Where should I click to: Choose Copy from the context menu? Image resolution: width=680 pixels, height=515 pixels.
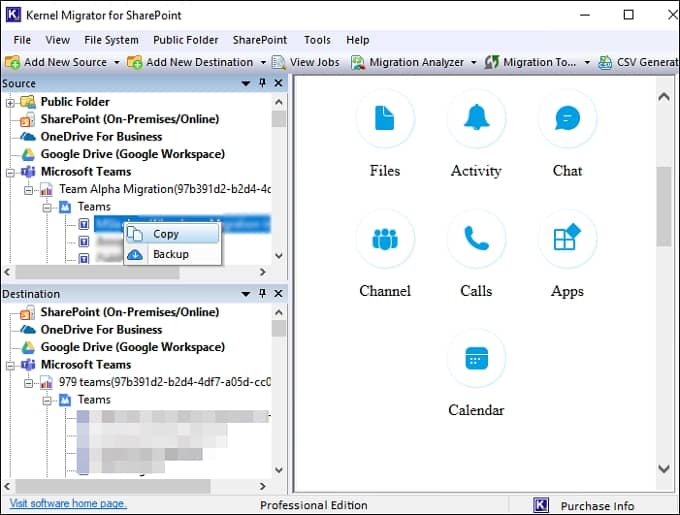pos(173,234)
